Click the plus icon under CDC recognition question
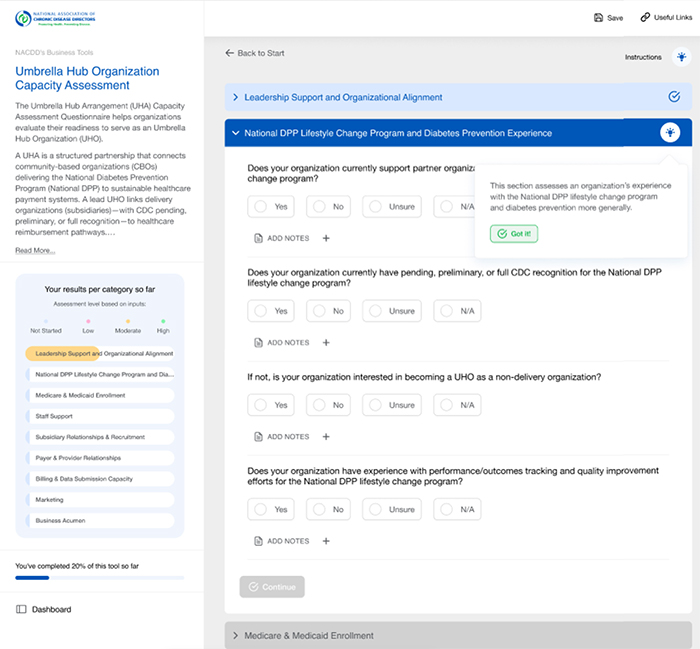The width and height of the screenshot is (700, 649). (x=326, y=343)
